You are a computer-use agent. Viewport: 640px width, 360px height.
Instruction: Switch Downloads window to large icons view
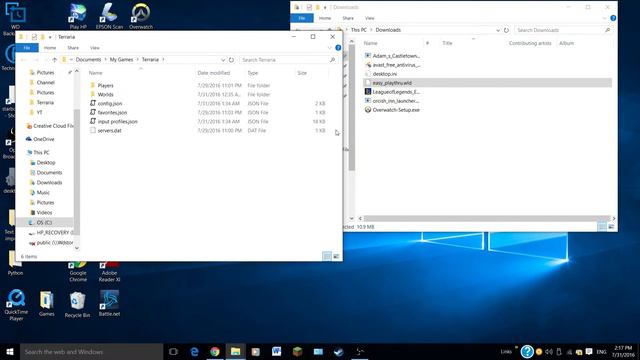coord(611,227)
